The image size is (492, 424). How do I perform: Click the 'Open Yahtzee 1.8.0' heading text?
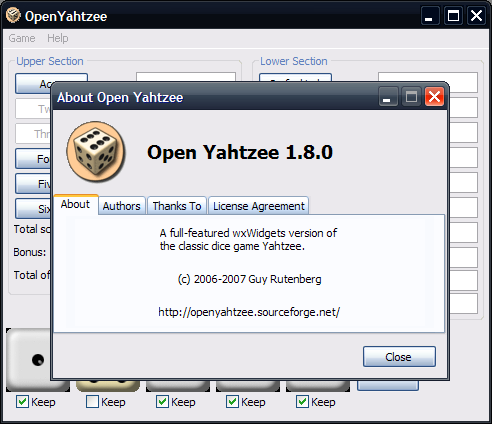click(x=240, y=152)
